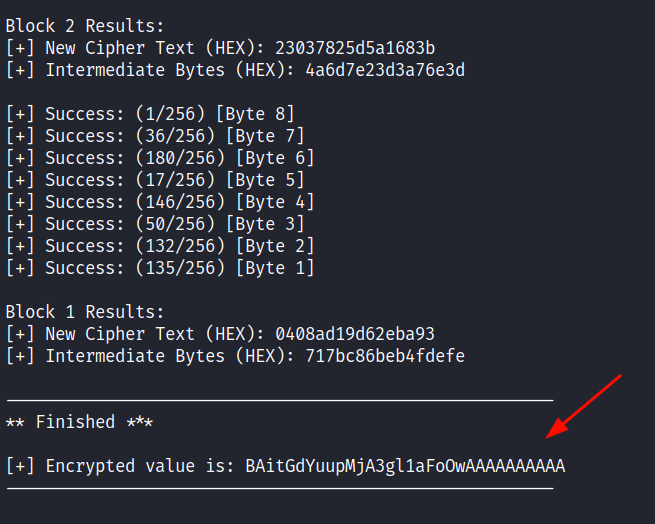
Task: Click the ** Finished *** text
Action: pyautogui.click(x=79, y=422)
